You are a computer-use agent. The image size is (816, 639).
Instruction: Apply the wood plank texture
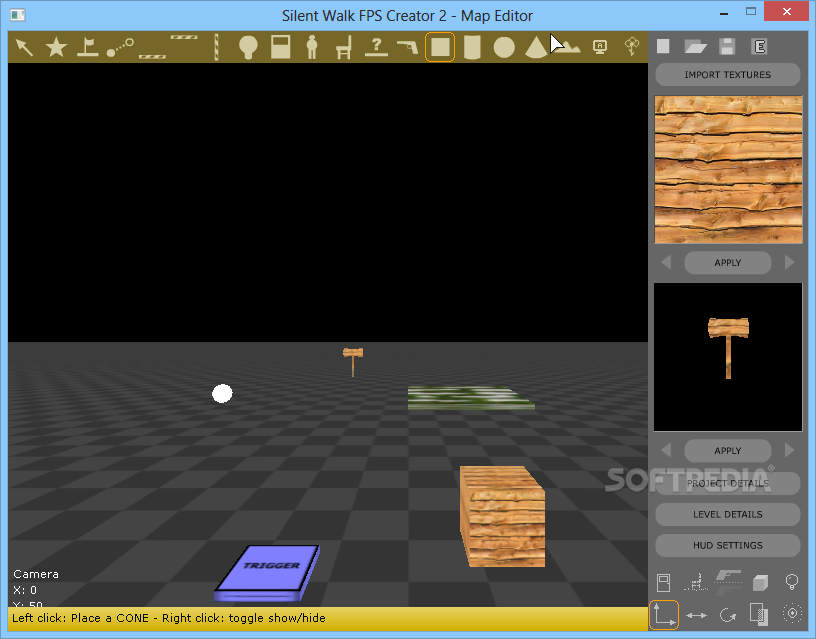[x=728, y=263]
